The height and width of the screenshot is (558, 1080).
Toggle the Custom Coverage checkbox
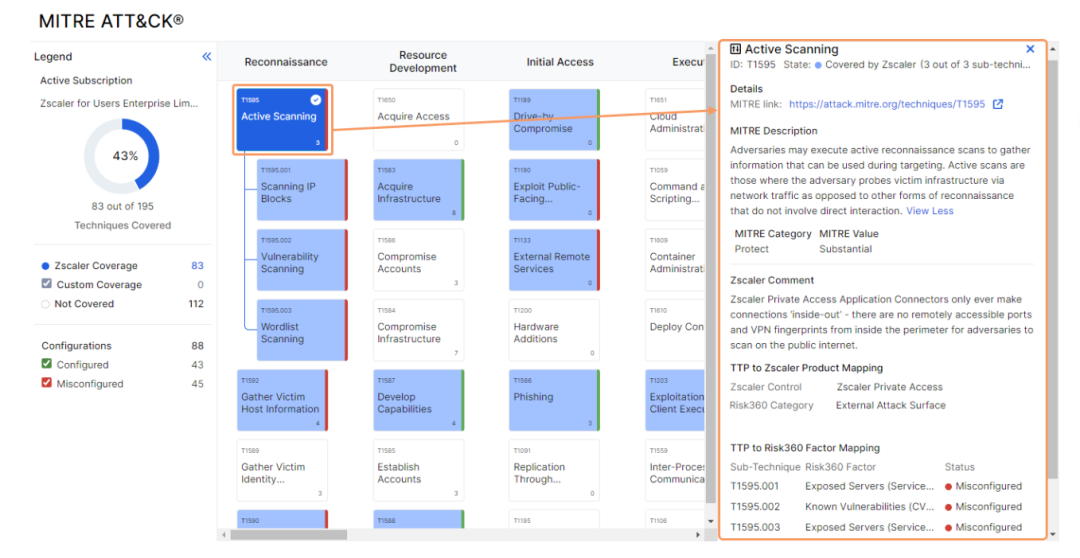click(x=46, y=285)
